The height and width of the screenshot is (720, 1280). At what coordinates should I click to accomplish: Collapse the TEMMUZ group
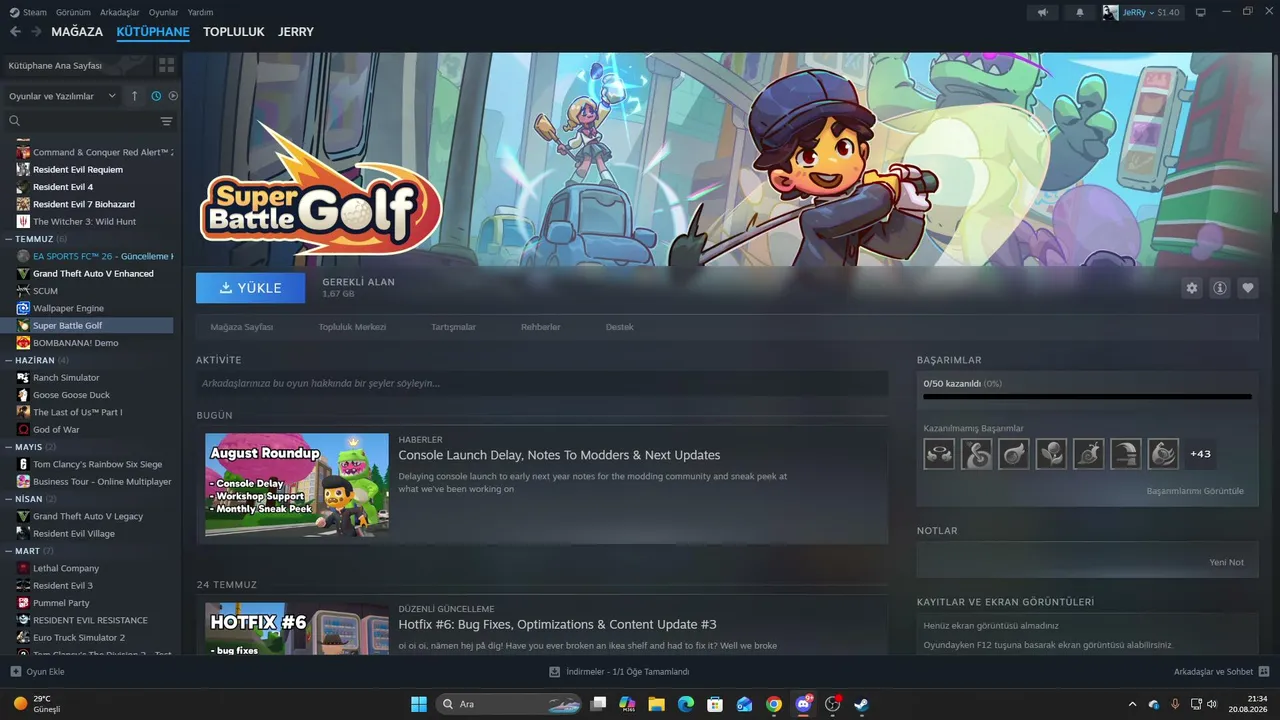click(36, 239)
